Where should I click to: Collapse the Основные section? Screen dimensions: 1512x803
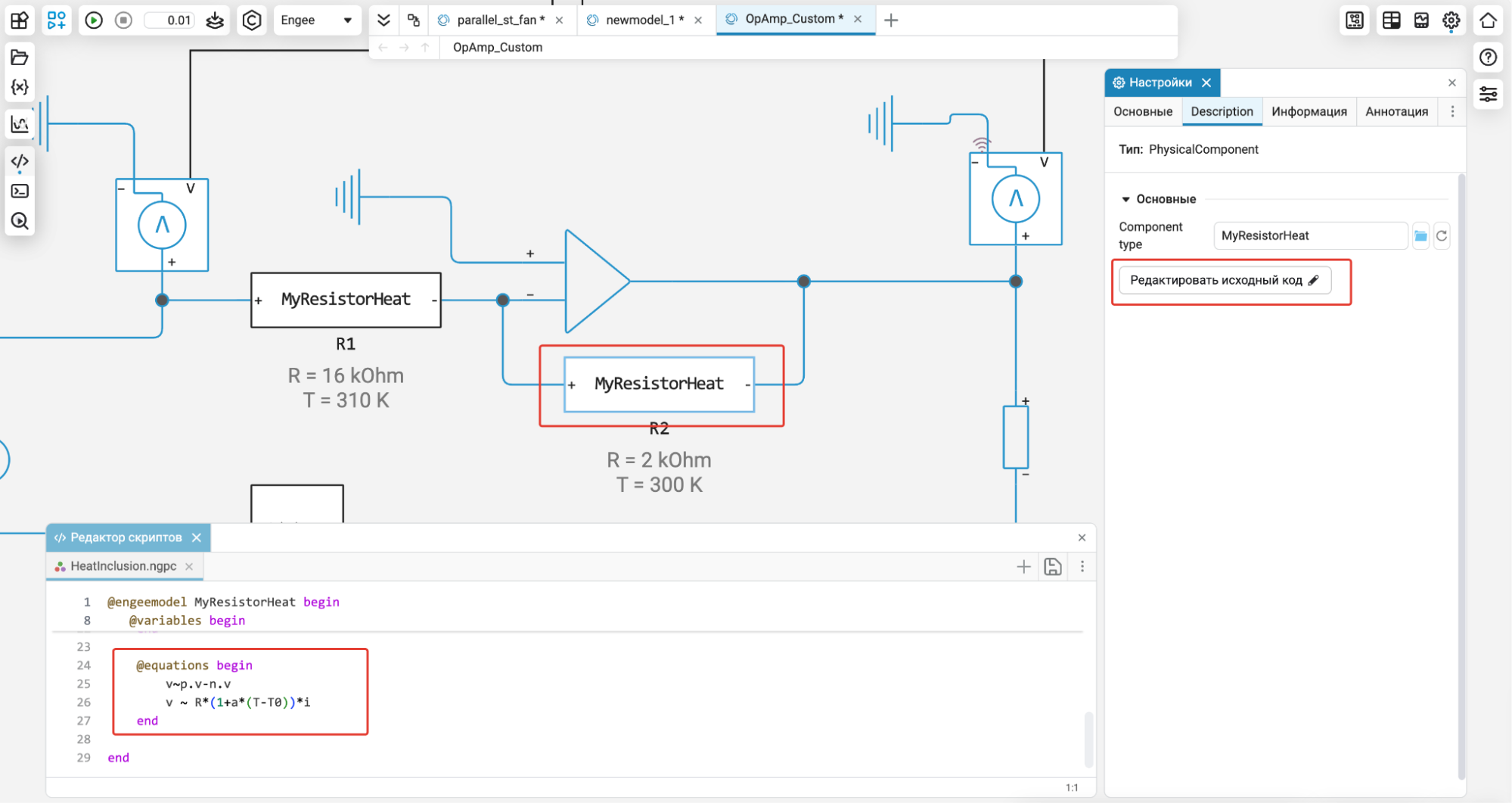[x=1125, y=199]
